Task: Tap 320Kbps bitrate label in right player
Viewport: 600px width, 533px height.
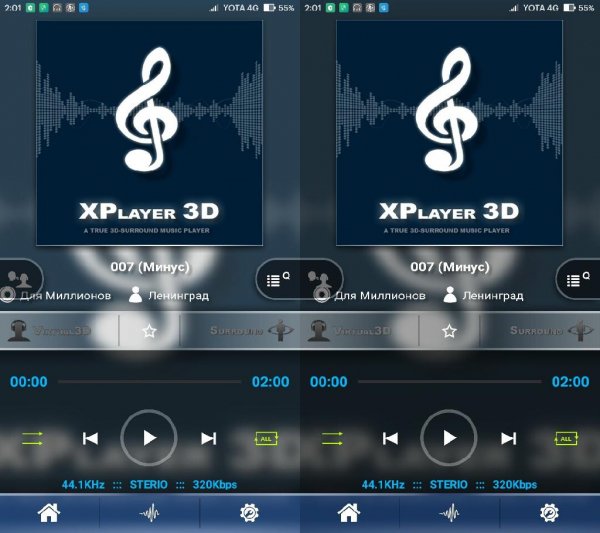Action: (515, 485)
